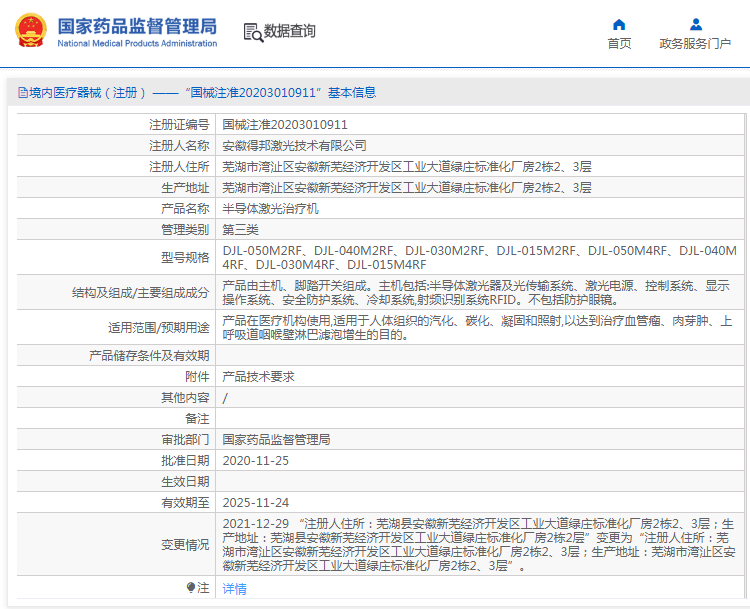Click the lightbulb icon beside 注

click(191, 587)
